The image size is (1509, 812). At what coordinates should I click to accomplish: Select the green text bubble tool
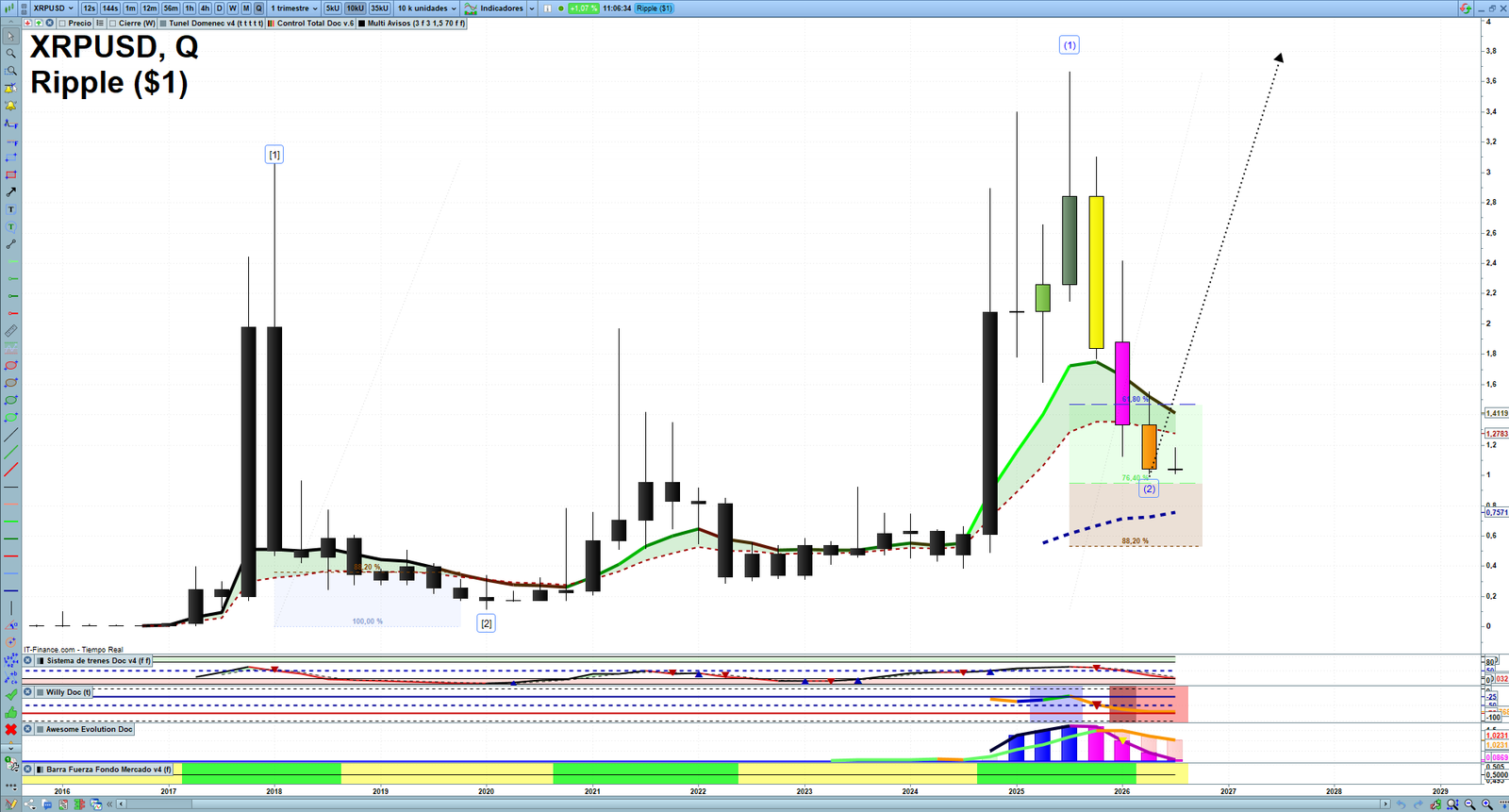10,226
